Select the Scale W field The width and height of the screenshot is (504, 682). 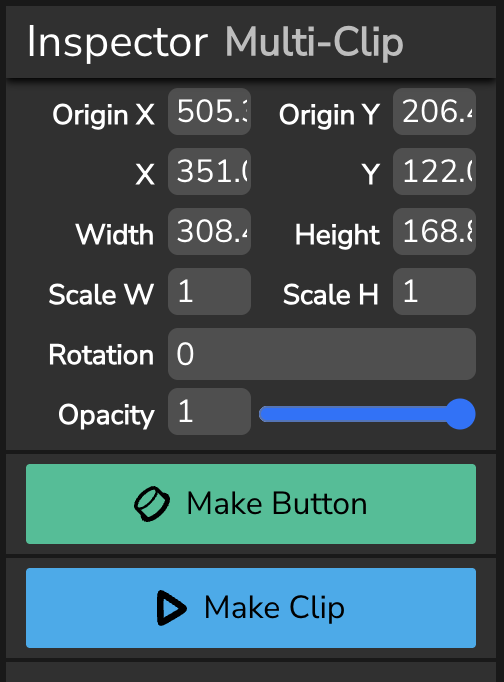210,291
